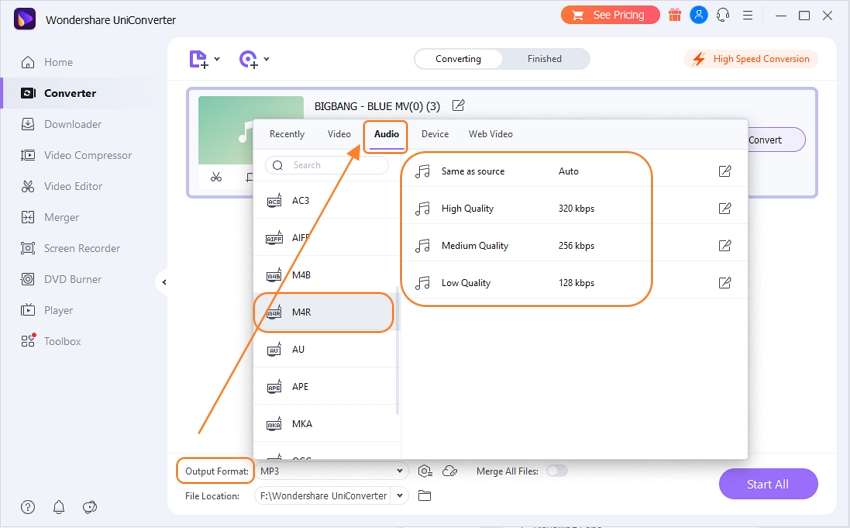Switch to the Device tab

435,134
